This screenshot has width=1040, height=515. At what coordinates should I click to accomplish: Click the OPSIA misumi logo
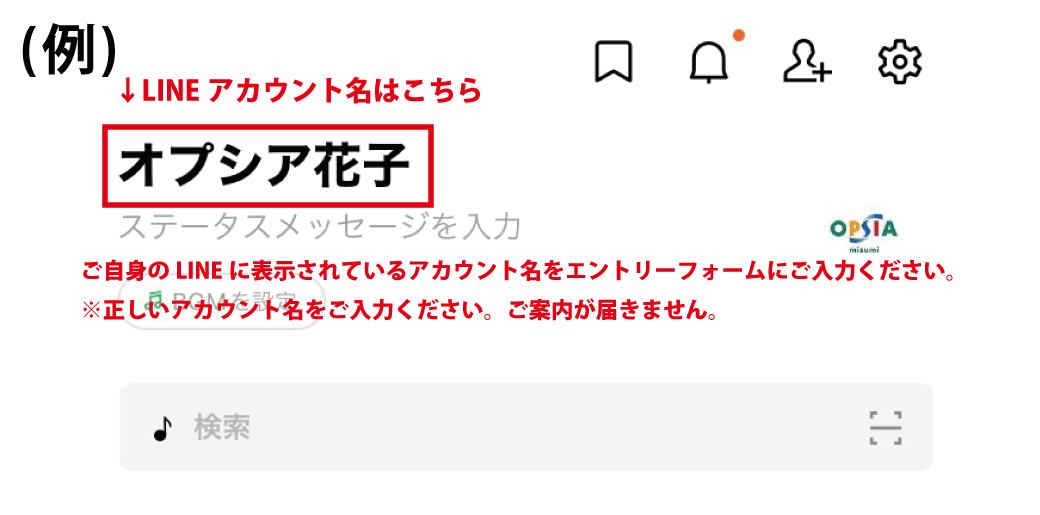[x=864, y=232]
